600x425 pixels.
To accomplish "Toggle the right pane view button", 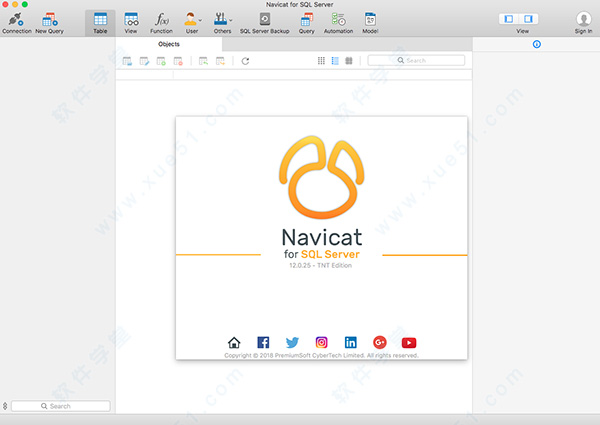I will 528,19.
